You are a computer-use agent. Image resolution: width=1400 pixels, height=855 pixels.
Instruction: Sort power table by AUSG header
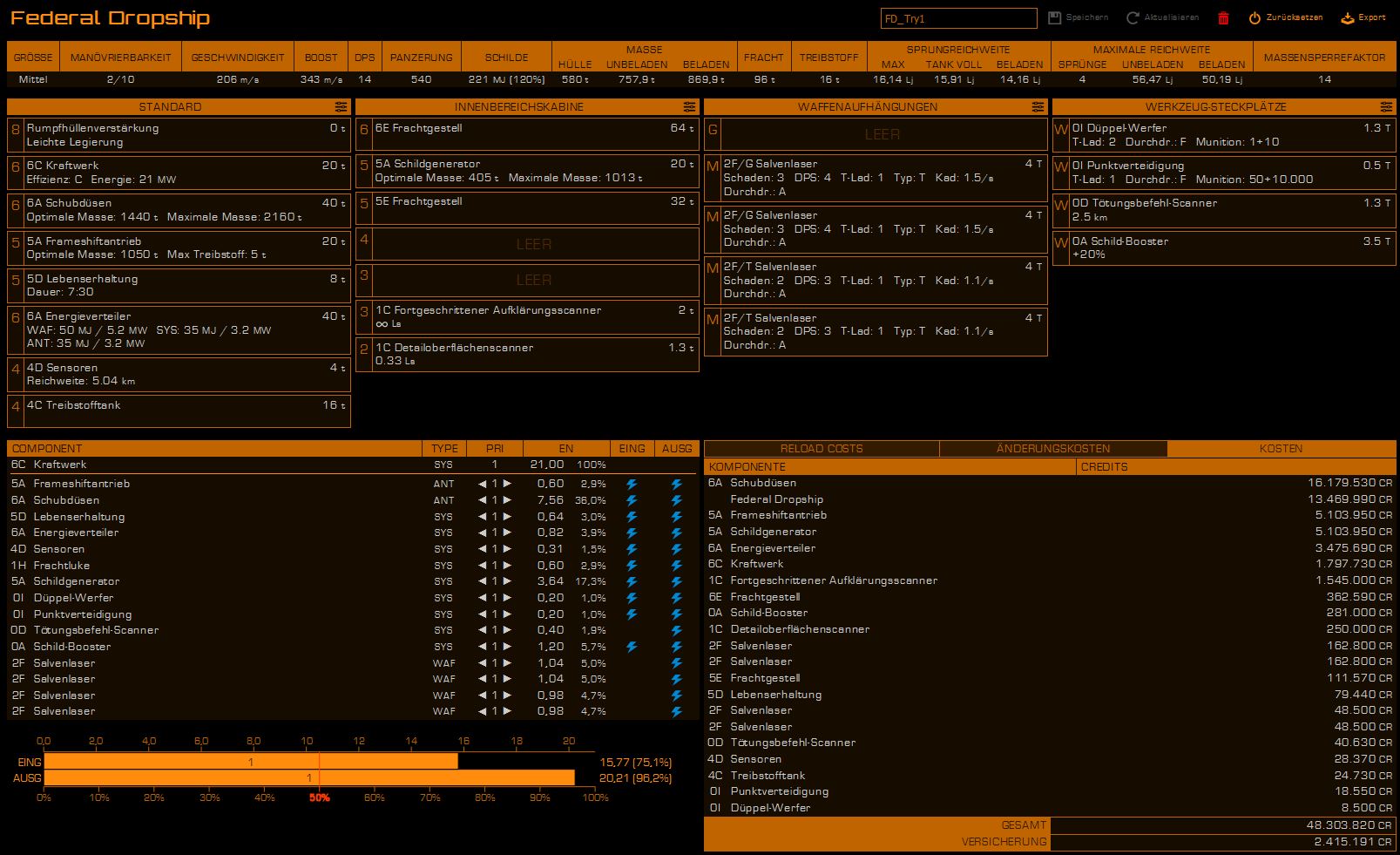(x=677, y=449)
